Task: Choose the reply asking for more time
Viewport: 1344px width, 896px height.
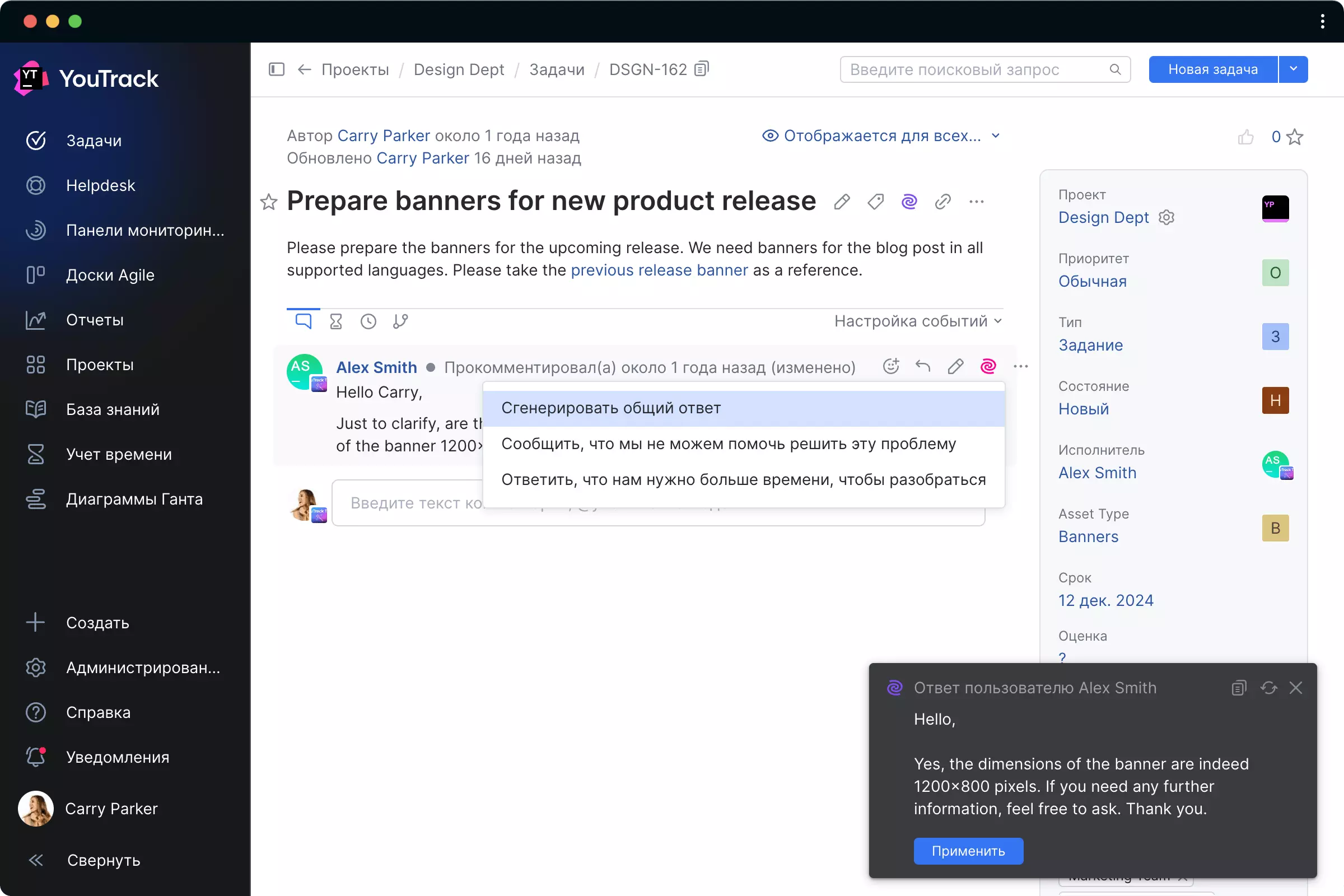Action: (x=743, y=479)
